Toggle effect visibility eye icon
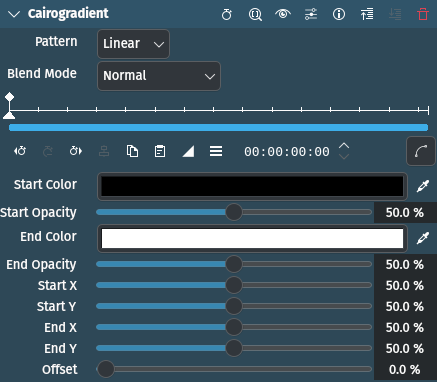Viewport: 437px width, 382px height. (x=283, y=14)
